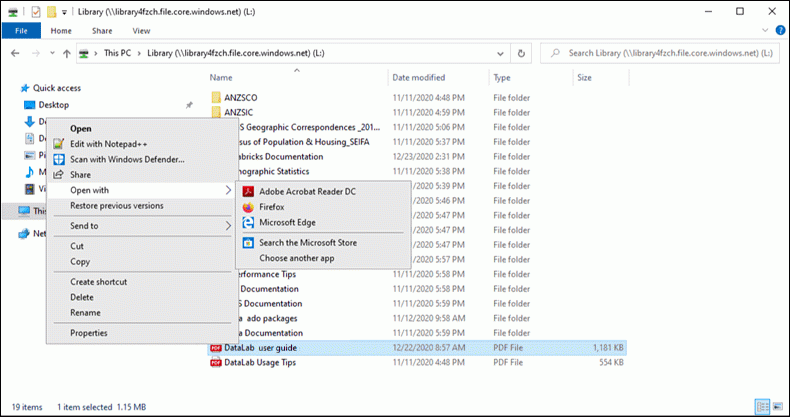Click the Library path segment in address bar
The height and width of the screenshot is (417, 790).
235,53
